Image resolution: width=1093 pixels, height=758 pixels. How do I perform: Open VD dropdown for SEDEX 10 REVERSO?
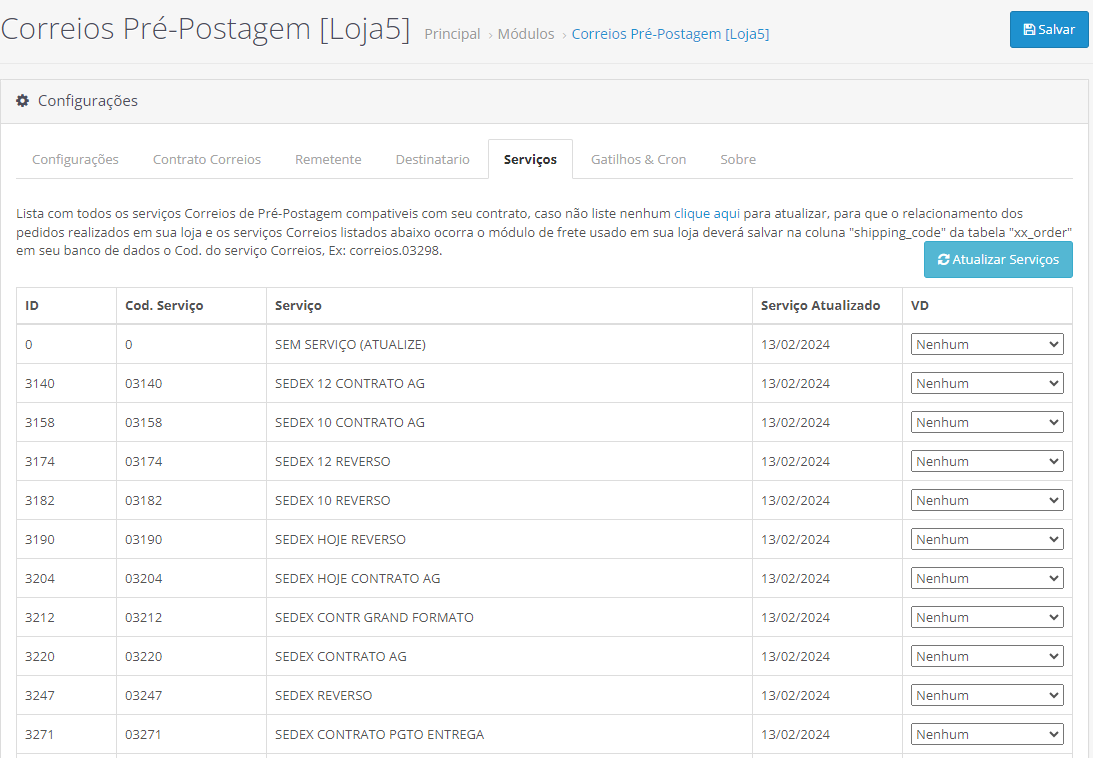tap(987, 500)
